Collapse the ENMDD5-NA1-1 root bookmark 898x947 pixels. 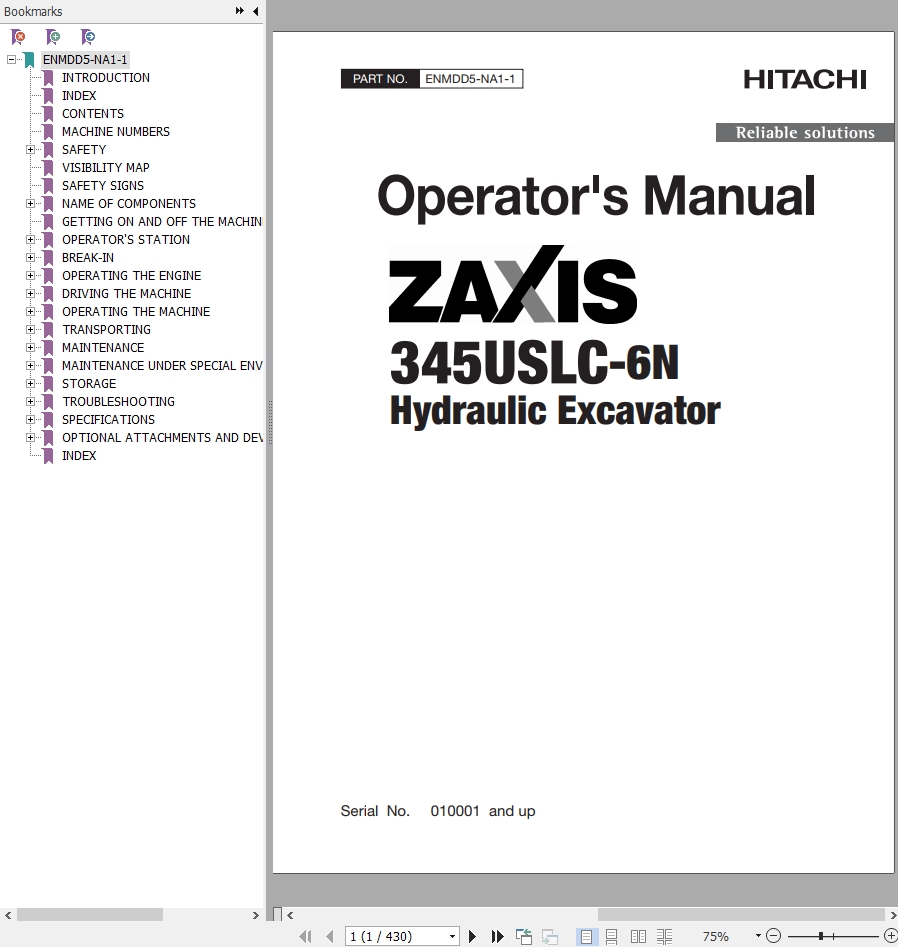11,59
